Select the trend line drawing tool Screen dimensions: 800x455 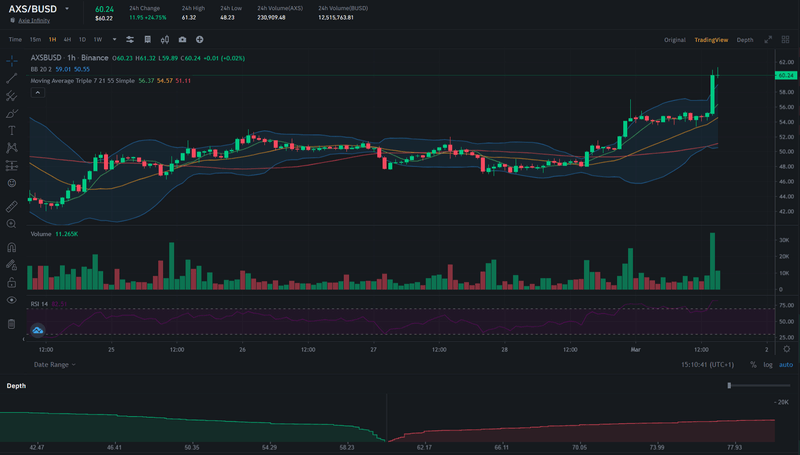(x=12, y=78)
